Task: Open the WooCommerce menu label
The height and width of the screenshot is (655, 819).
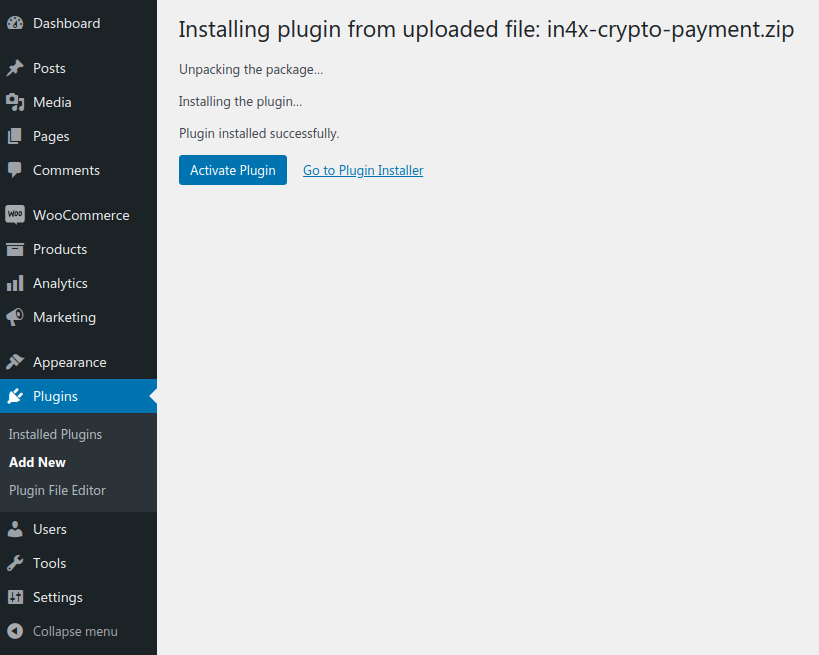Action: point(81,215)
